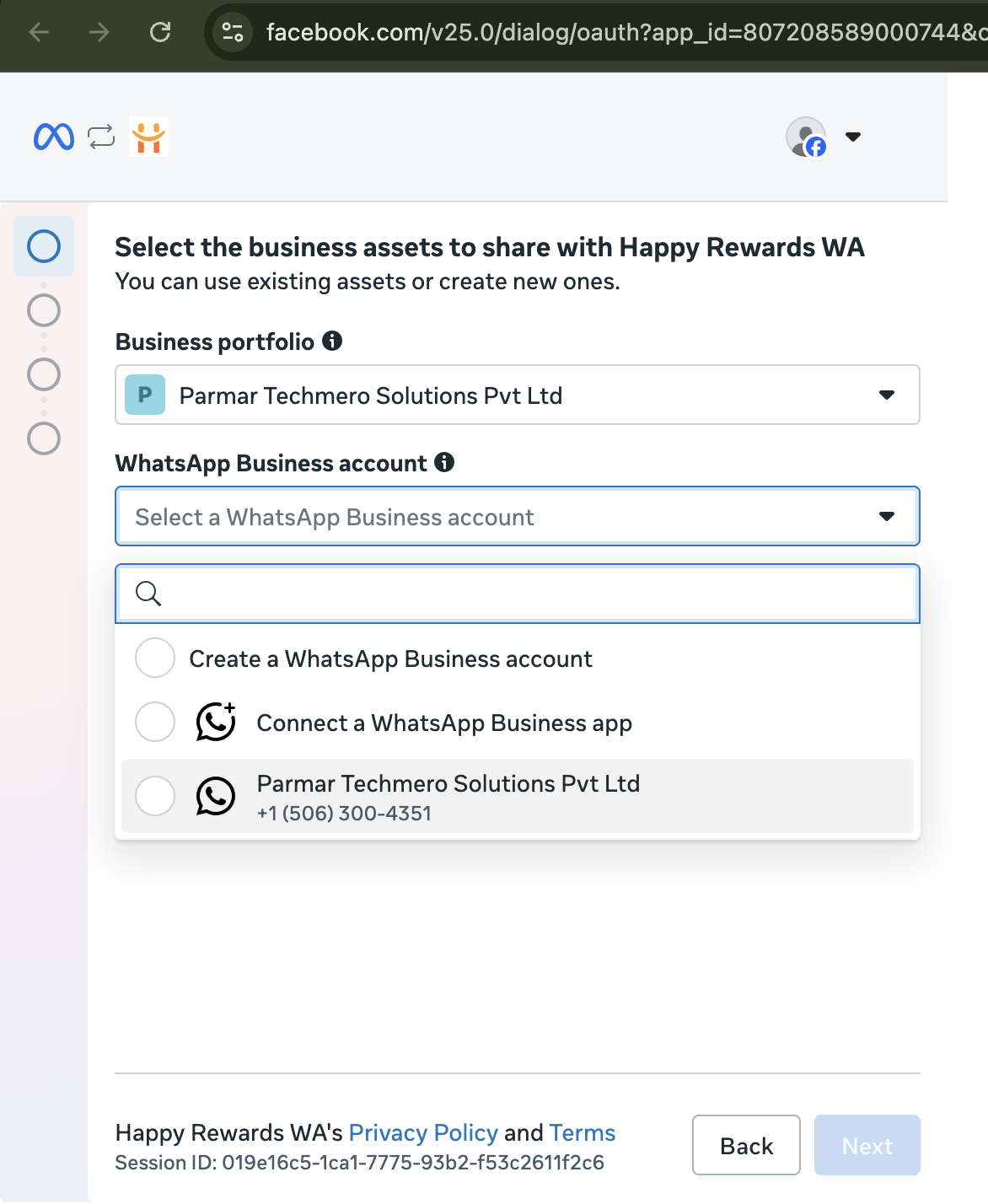Click the WhatsApp plus phone icon

coord(216,722)
